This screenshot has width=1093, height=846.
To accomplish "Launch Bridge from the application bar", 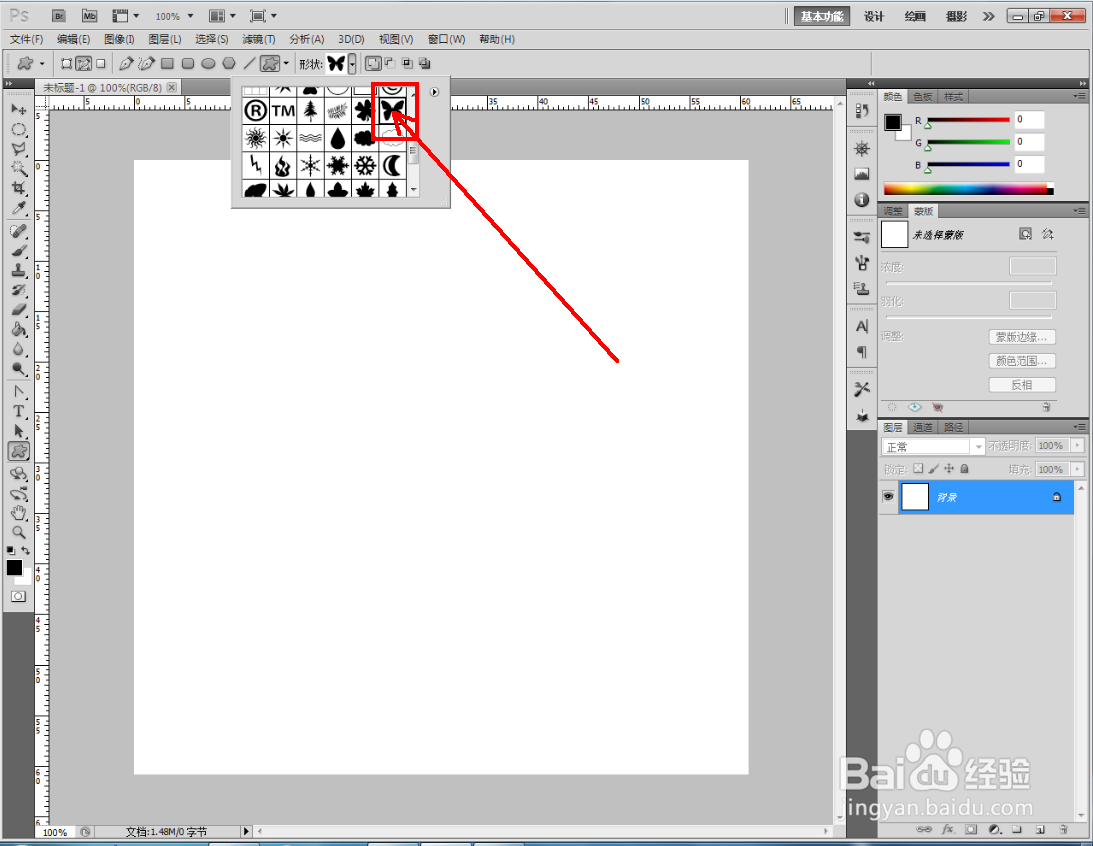I will [x=59, y=15].
